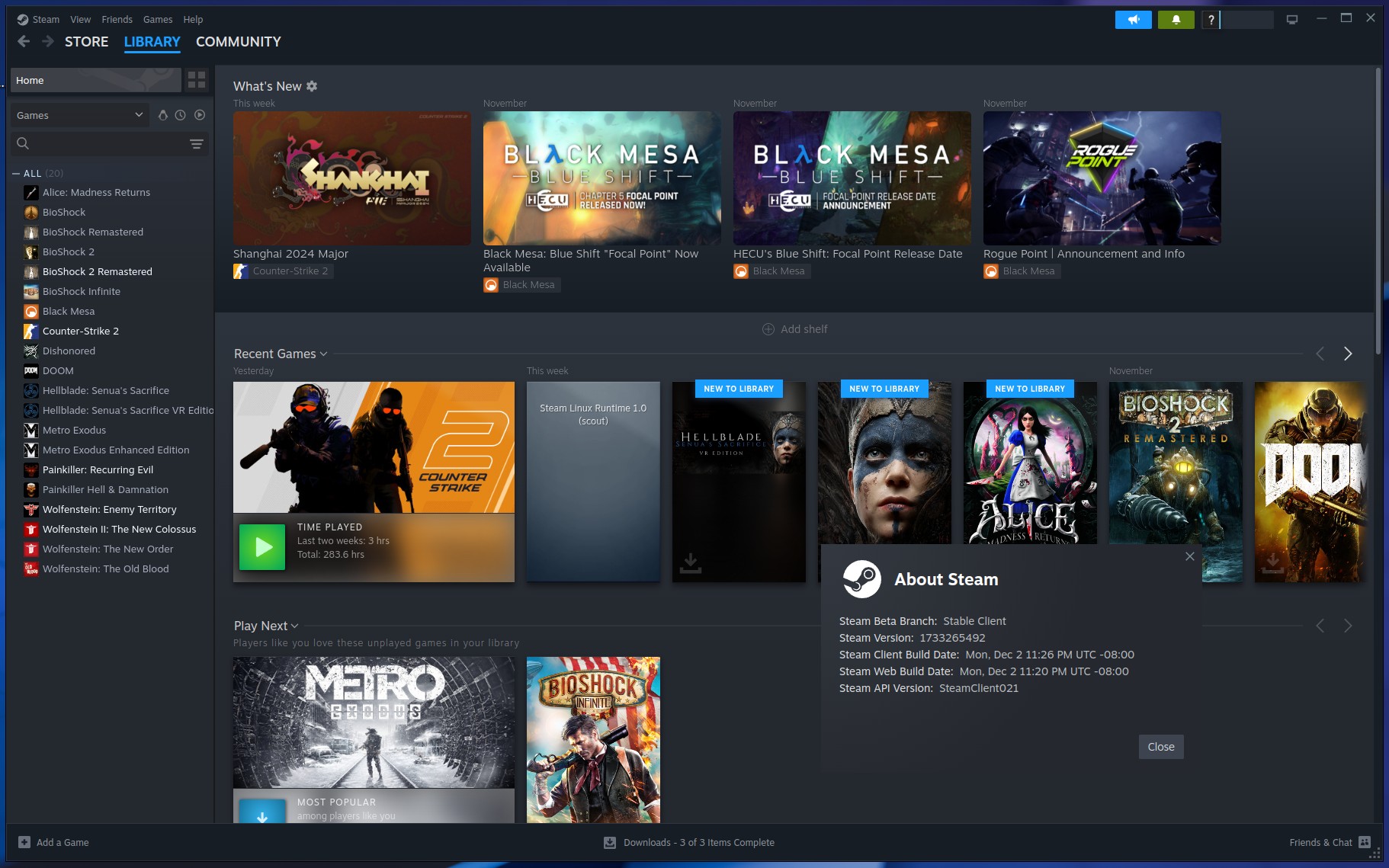Collapse the ALL games category
The height and width of the screenshot is (868, 1389).
point(16,174)
